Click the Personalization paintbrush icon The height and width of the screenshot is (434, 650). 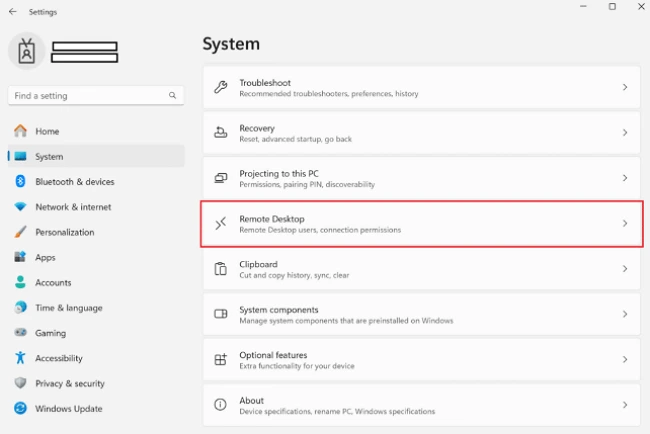pos(20,232)
